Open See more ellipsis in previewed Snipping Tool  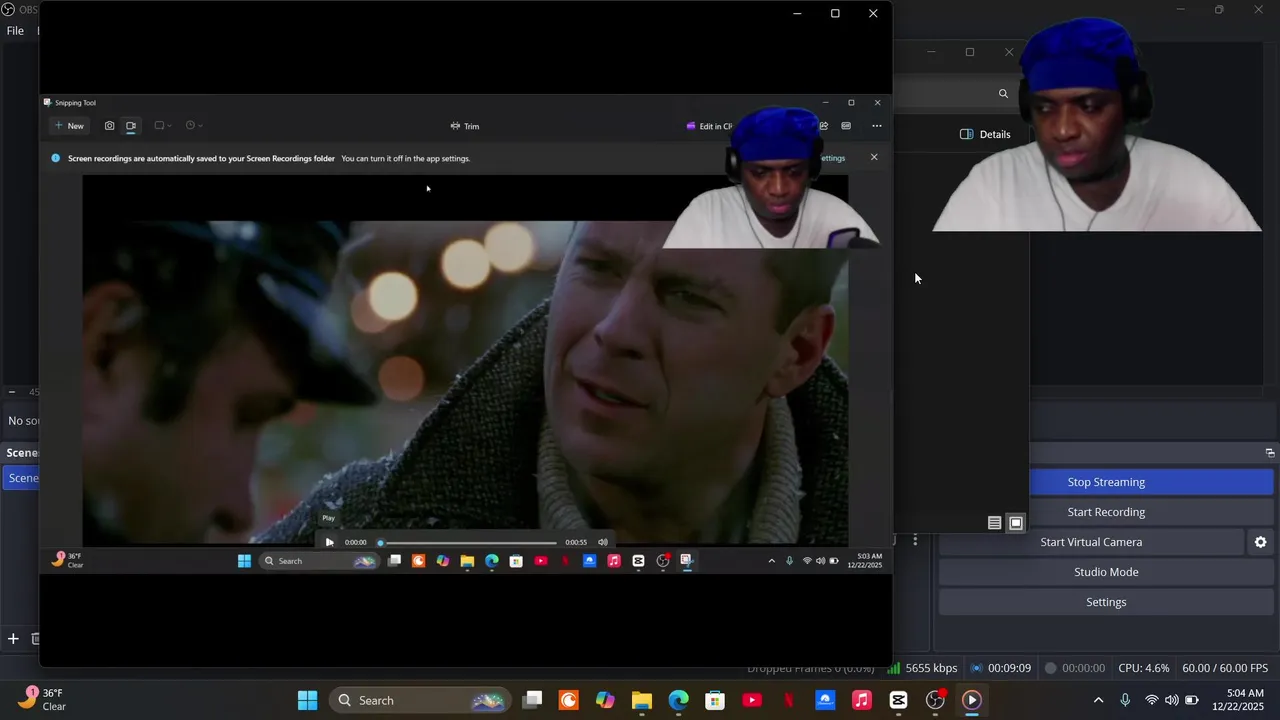tap(876, 126)
